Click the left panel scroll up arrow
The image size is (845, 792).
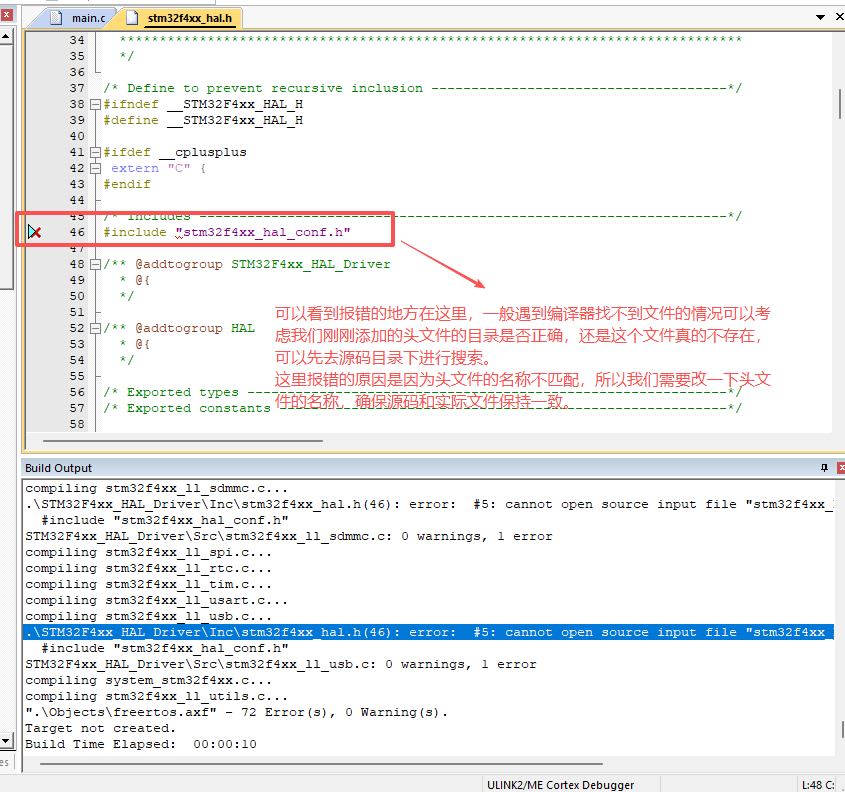6,37
